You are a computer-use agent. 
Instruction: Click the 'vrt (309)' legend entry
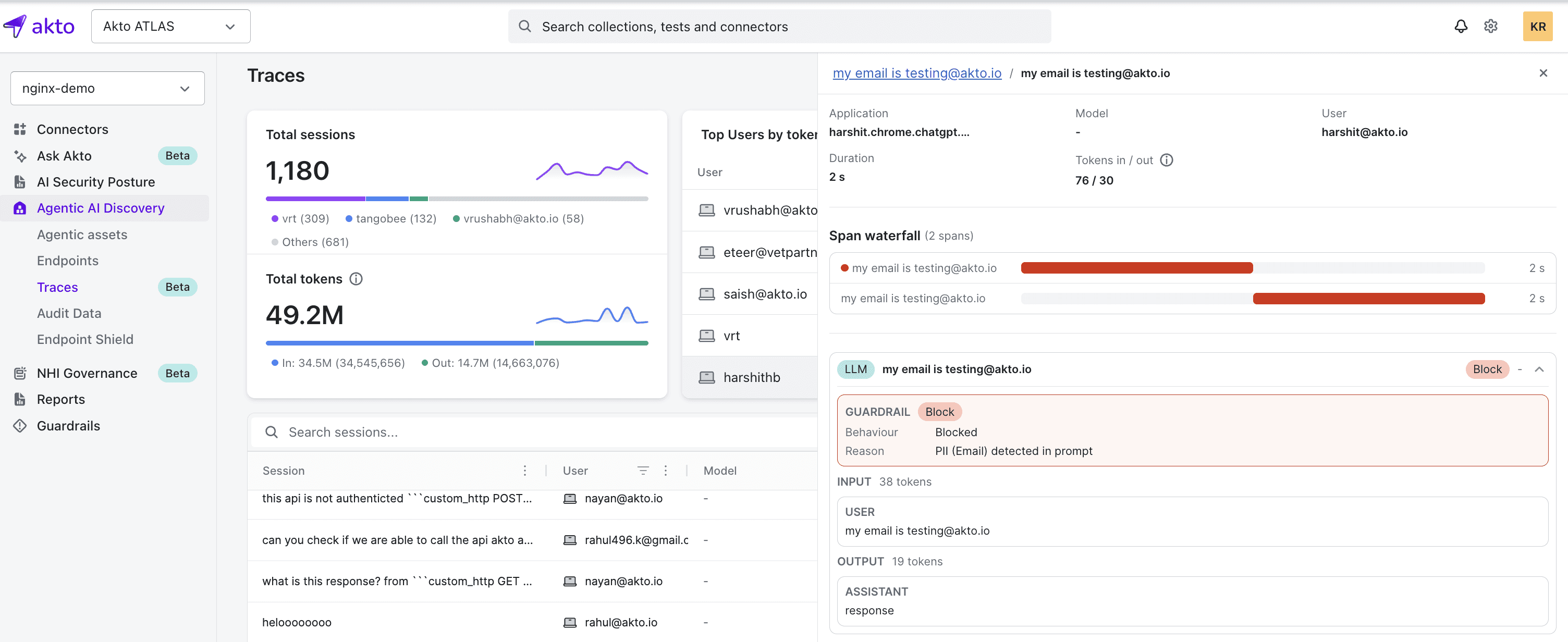point(300,218)
